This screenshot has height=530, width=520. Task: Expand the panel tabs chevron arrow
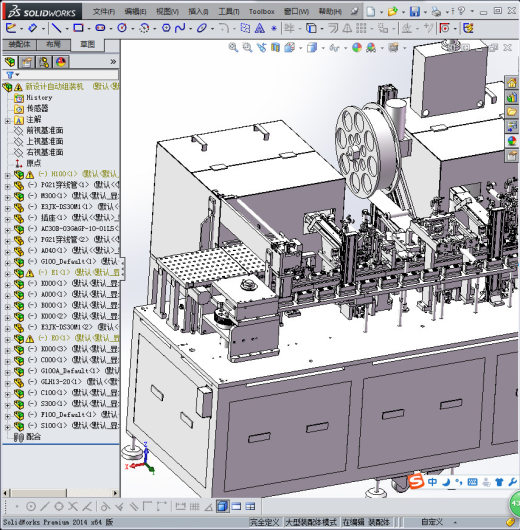113,62
